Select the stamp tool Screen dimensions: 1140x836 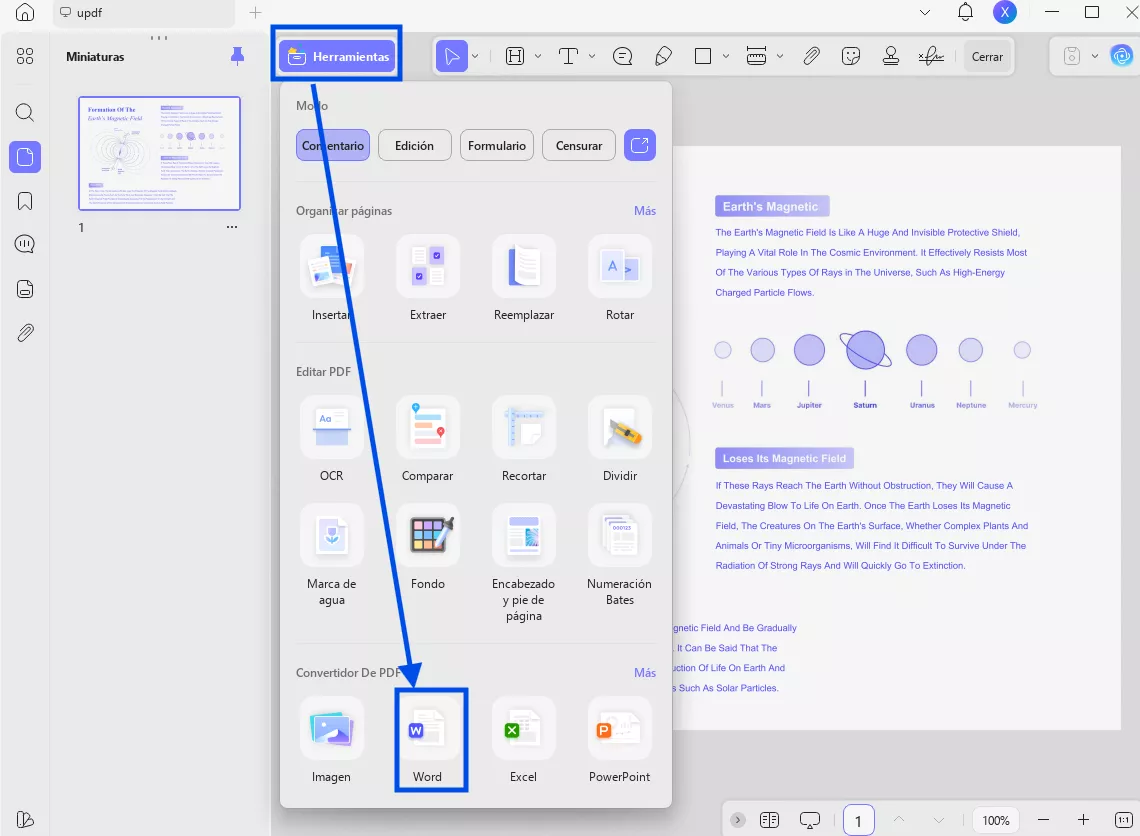click(x=891, y=56)
